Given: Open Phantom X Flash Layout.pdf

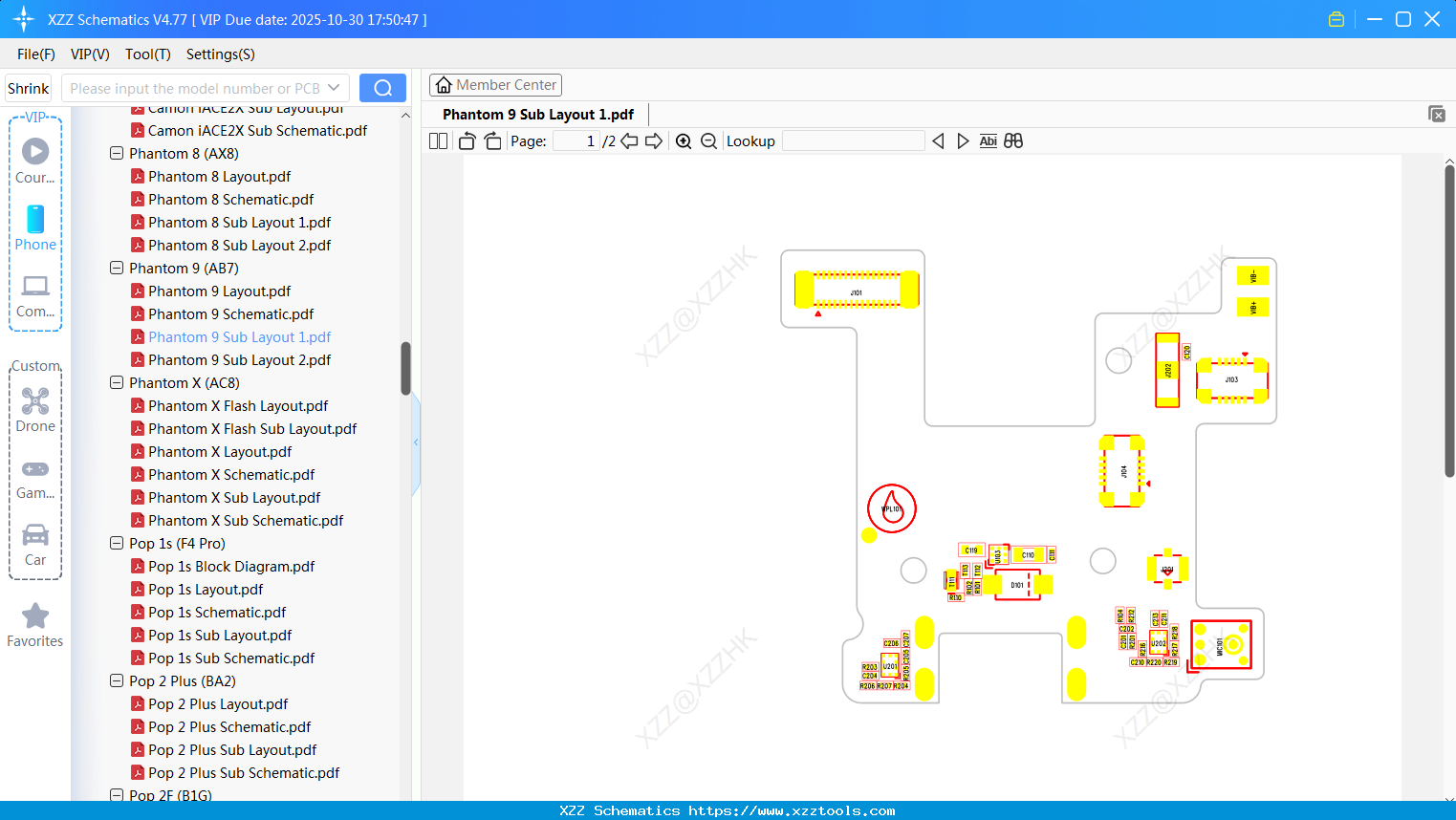Looking at the screenshot, I should coord(238,405).
